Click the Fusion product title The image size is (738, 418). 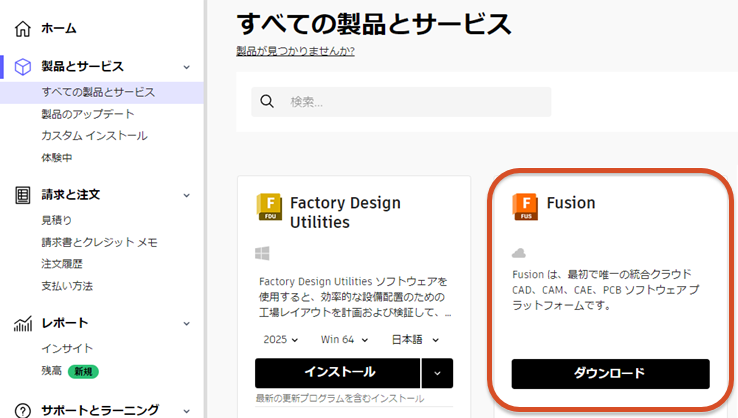[571, 203]
